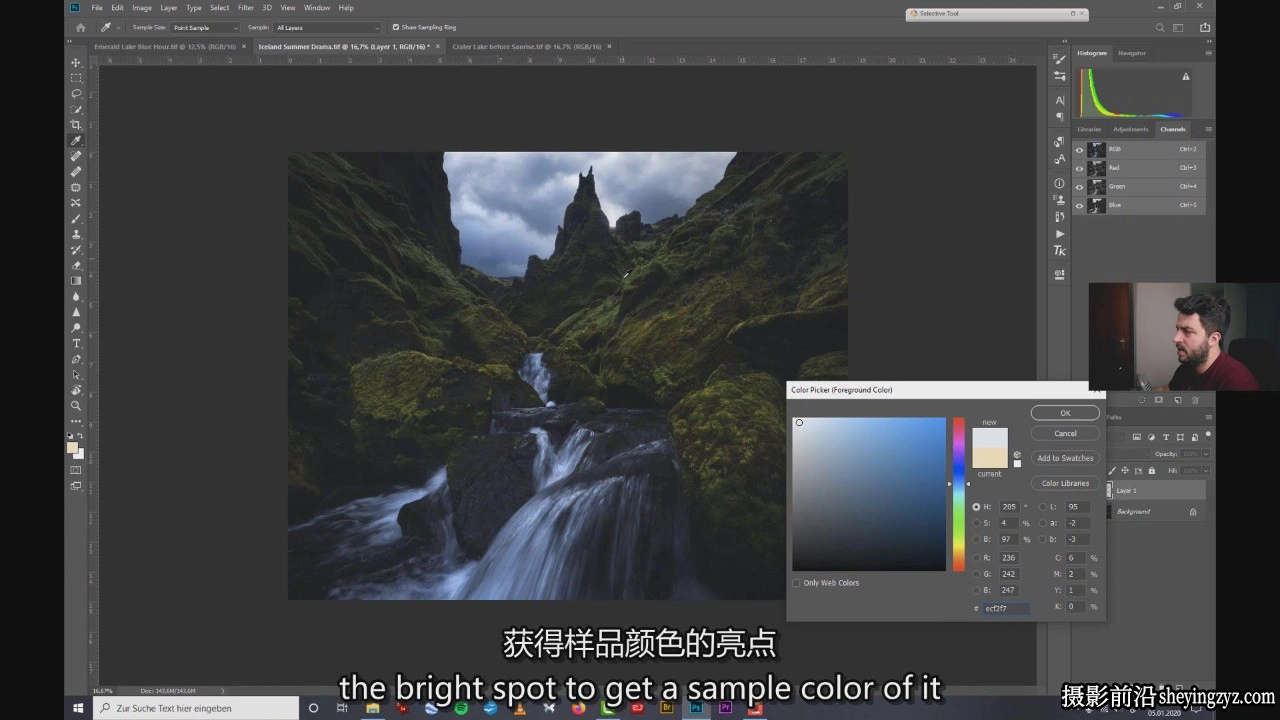Select the Horizontal Type tool
This screenshot has height=720, width=1280.
pos(76,343)
